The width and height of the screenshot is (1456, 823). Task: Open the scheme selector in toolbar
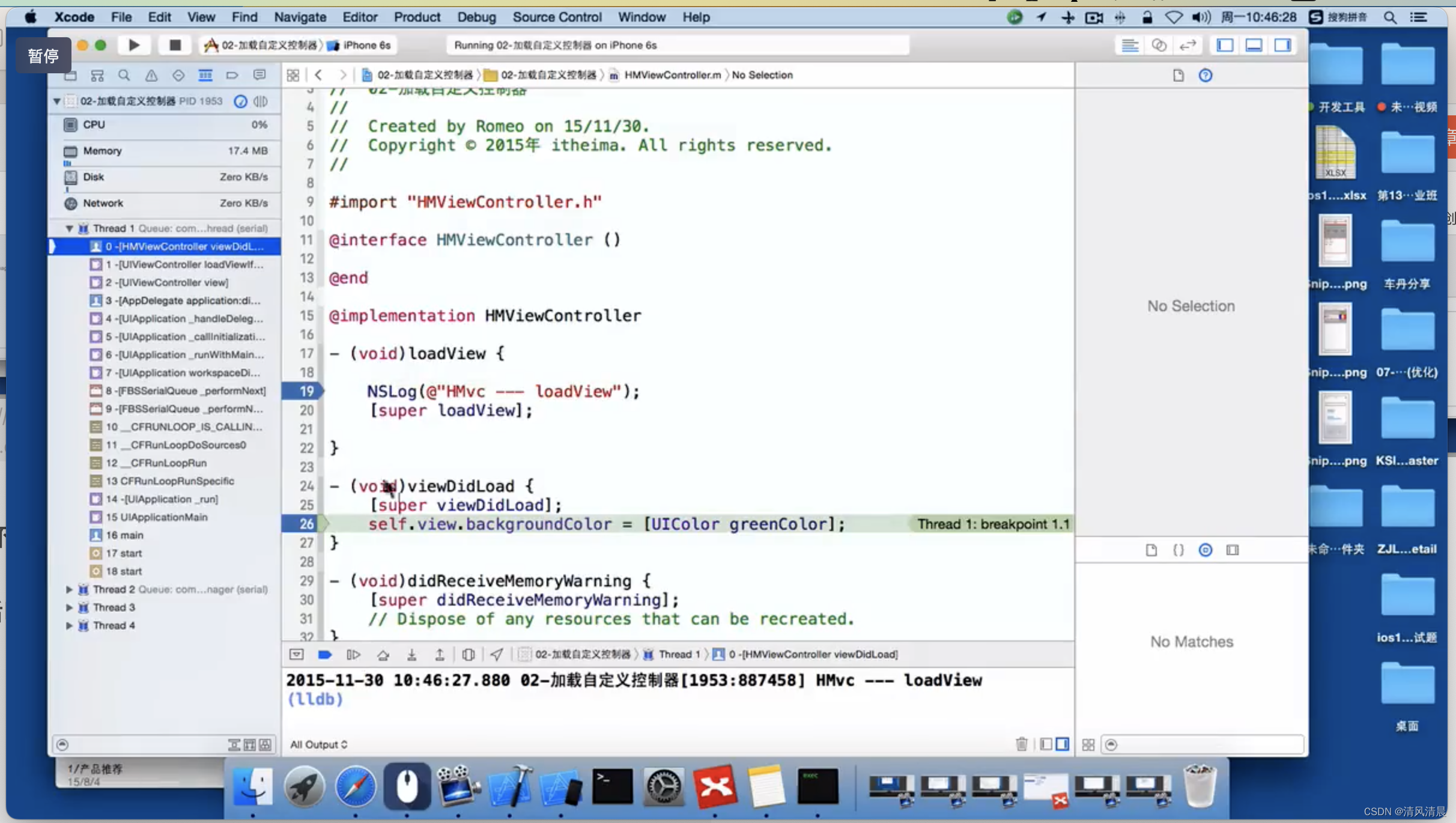261,45
